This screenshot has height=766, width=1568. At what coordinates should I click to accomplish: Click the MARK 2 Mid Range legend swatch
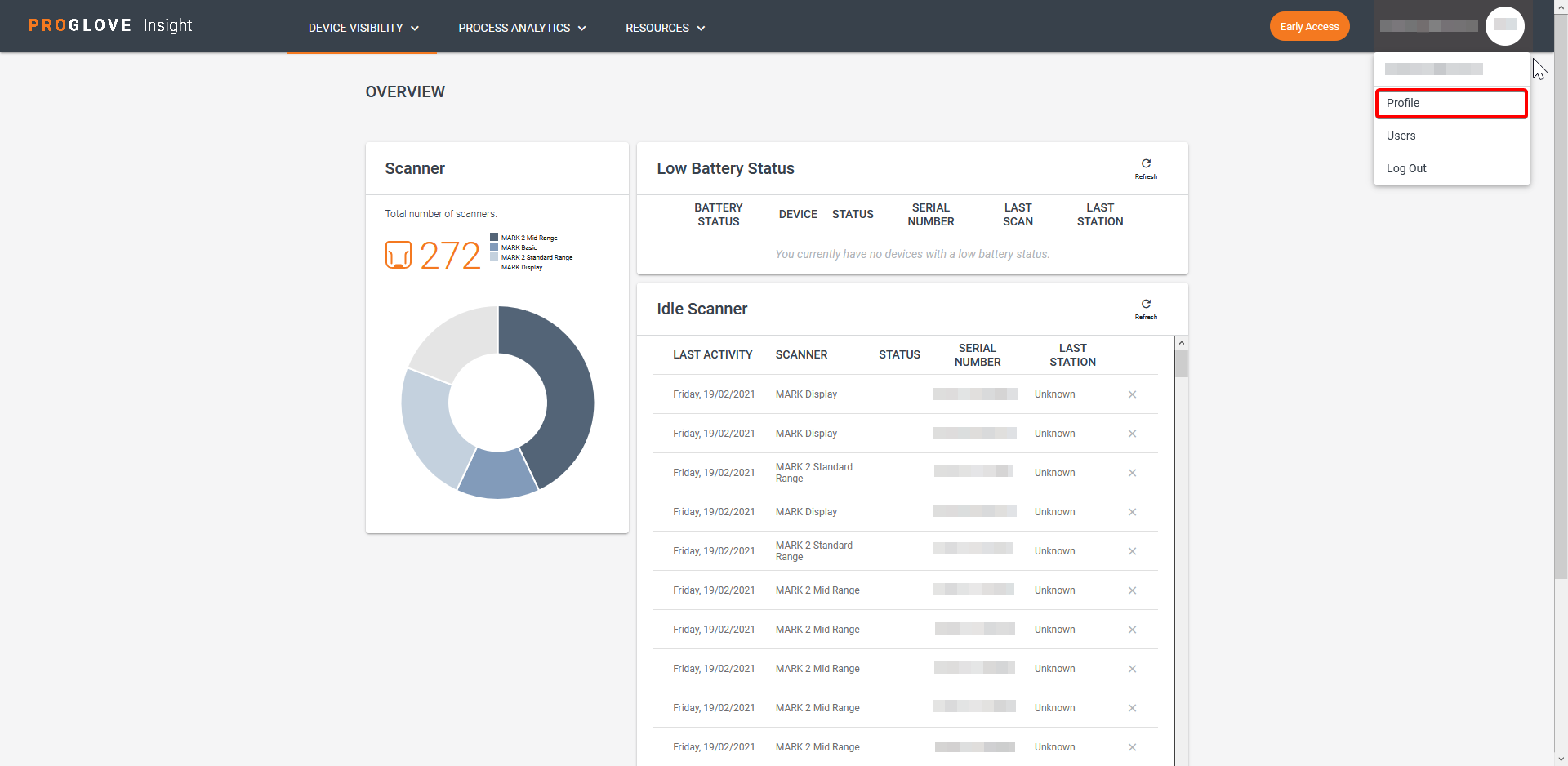[x=494, y=237]
